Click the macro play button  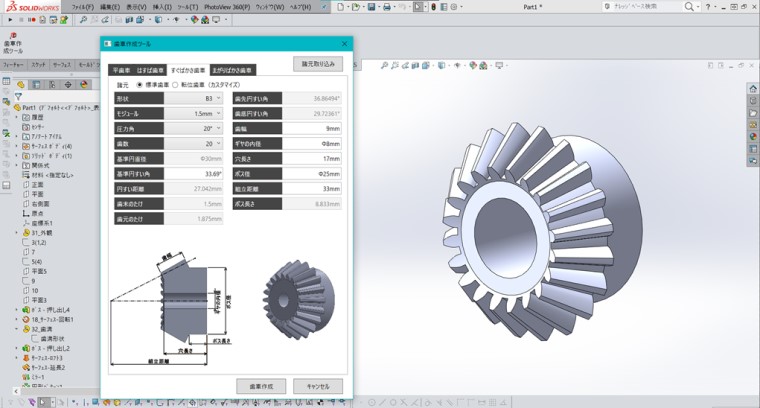coord(10,20)
